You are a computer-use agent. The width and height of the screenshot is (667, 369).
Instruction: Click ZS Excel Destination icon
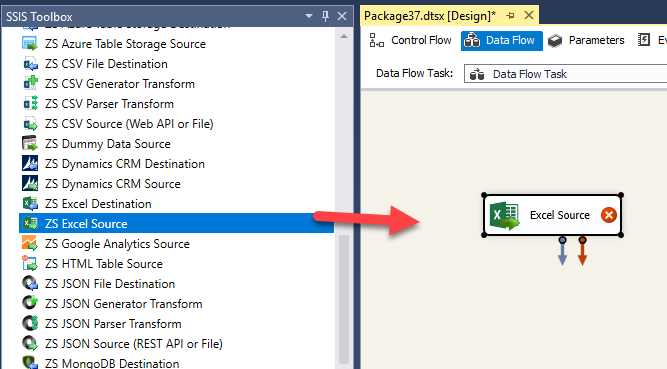pos(30,204)
